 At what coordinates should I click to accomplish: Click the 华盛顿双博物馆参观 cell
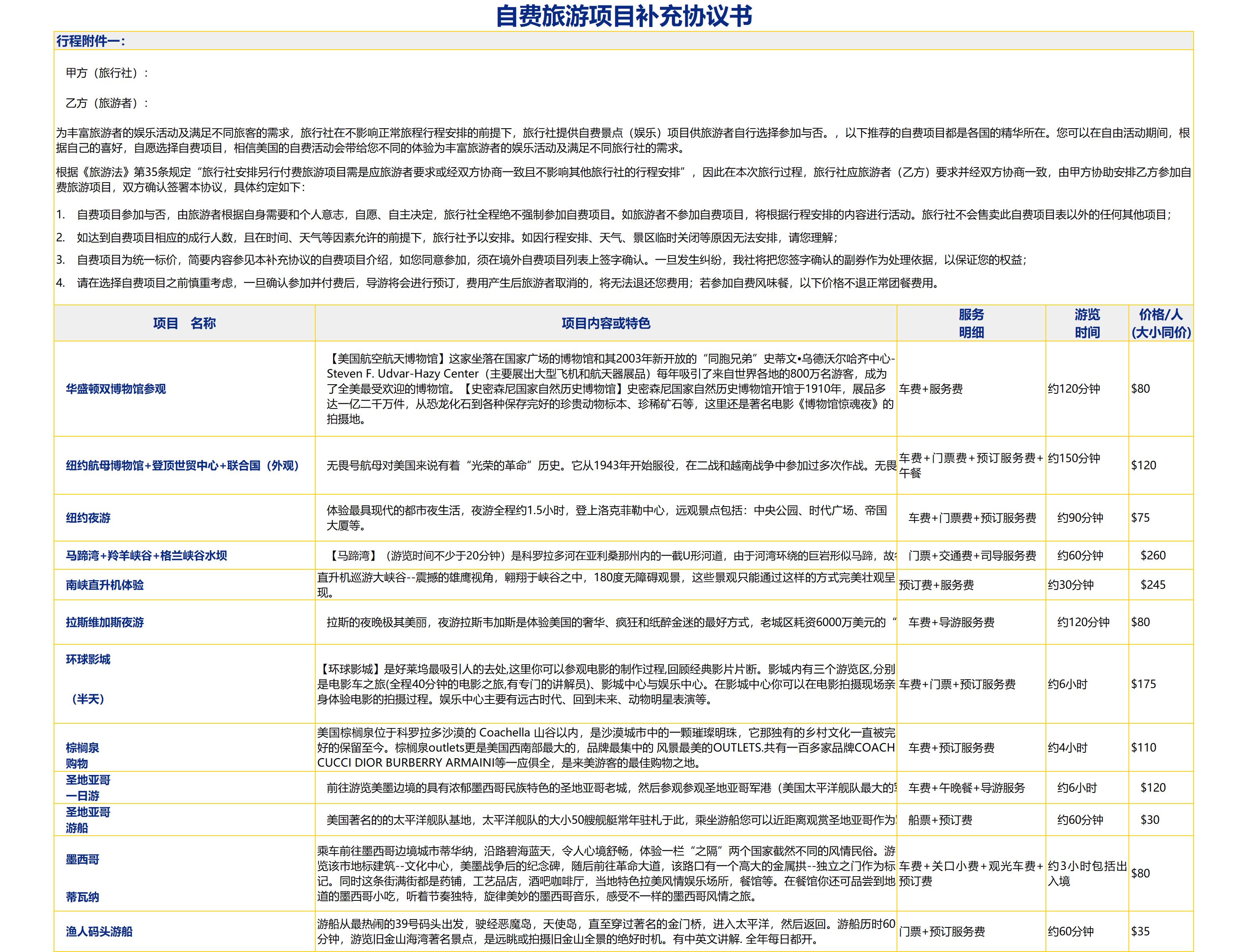point(184,389)
